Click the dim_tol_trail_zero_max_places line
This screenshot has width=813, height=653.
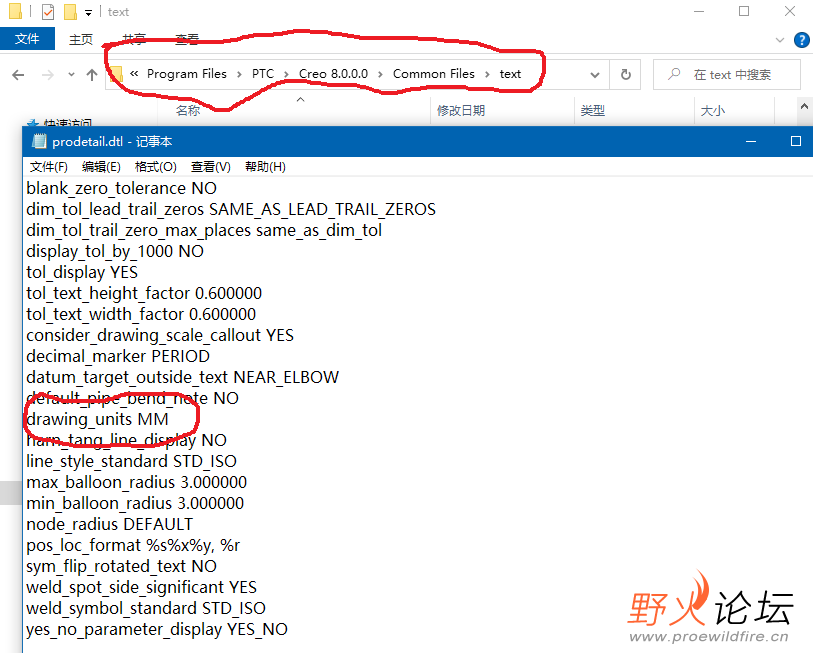click(204, 230)
